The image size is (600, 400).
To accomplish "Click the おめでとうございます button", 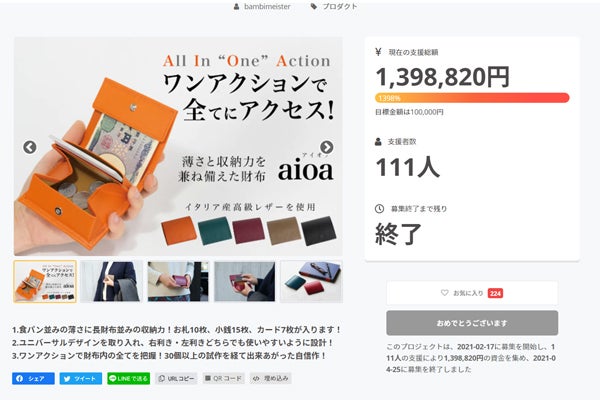I will coord(471,323).
